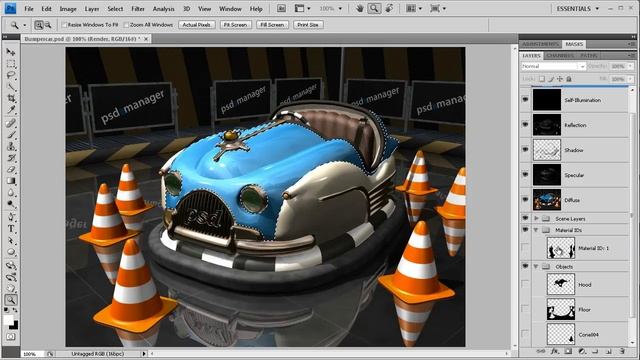Screen dimensions: 640x360
Task: Select the Eyedropper tool
Action: [x=11, y=110]
